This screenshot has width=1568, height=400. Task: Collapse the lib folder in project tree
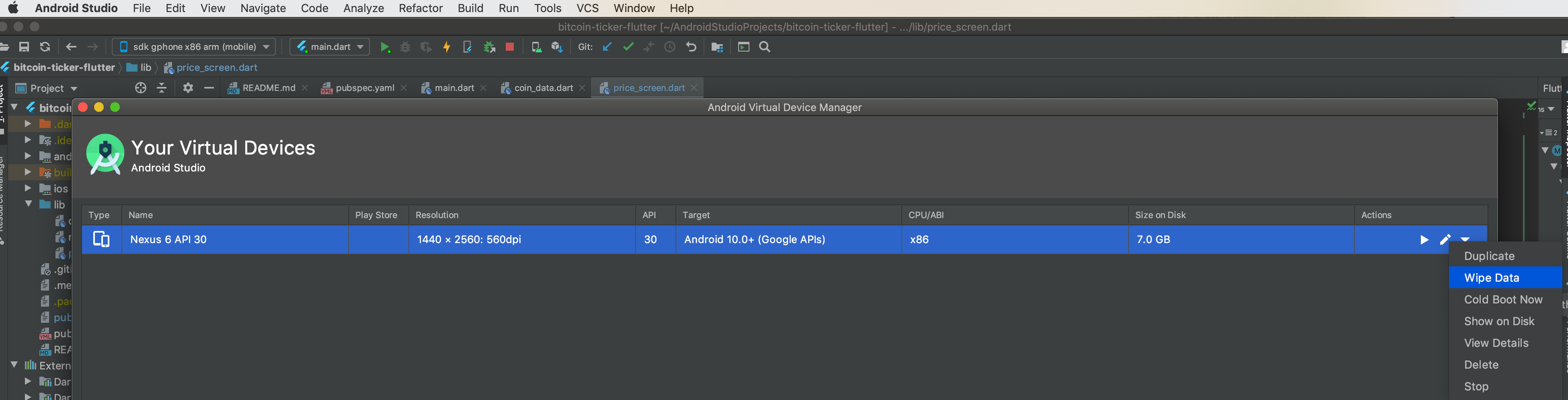[29, 204]
